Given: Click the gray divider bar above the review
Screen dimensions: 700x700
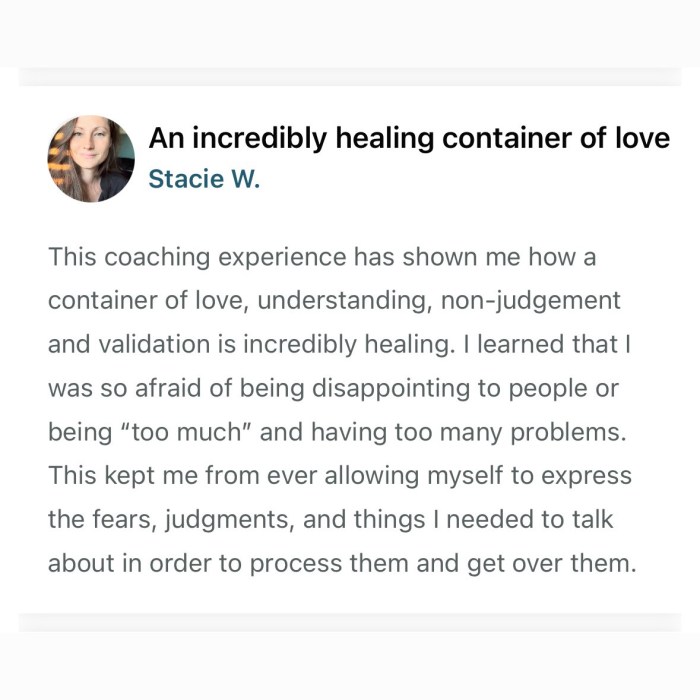Looking at the screenshot, I should click(x=350, y=77).
